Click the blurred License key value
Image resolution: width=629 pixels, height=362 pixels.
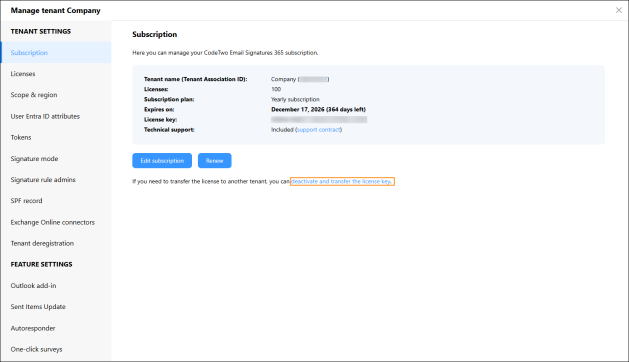point(319,120)
